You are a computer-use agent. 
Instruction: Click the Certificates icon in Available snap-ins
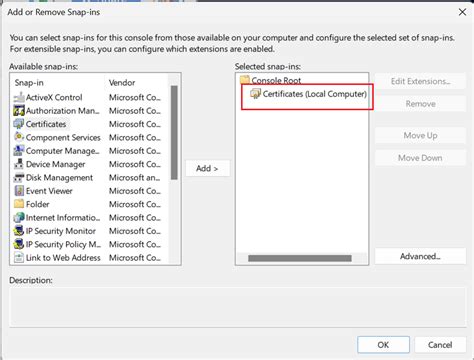[x=19, y=124]
